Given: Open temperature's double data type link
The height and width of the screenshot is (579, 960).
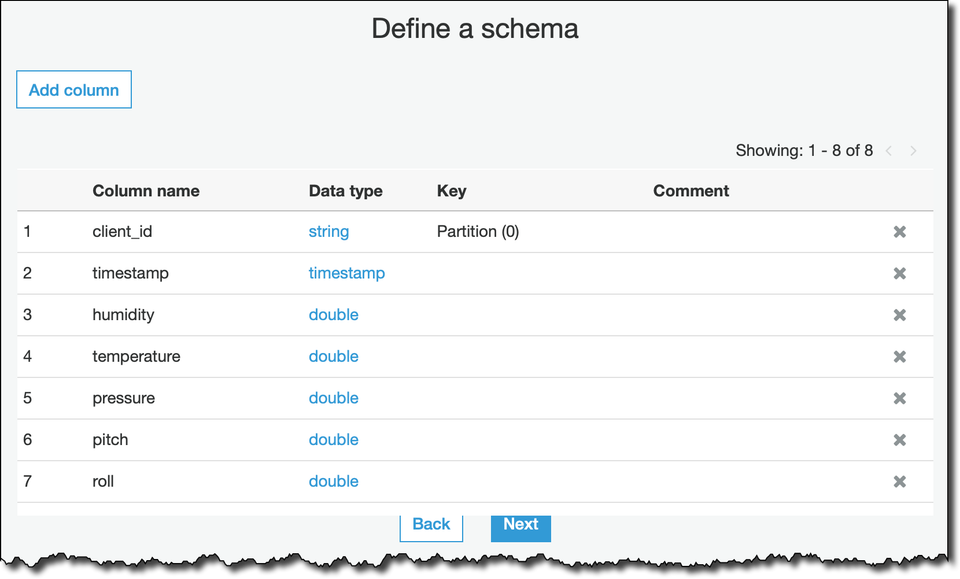Looking at the screenshot, I should [x=333, y=357].
